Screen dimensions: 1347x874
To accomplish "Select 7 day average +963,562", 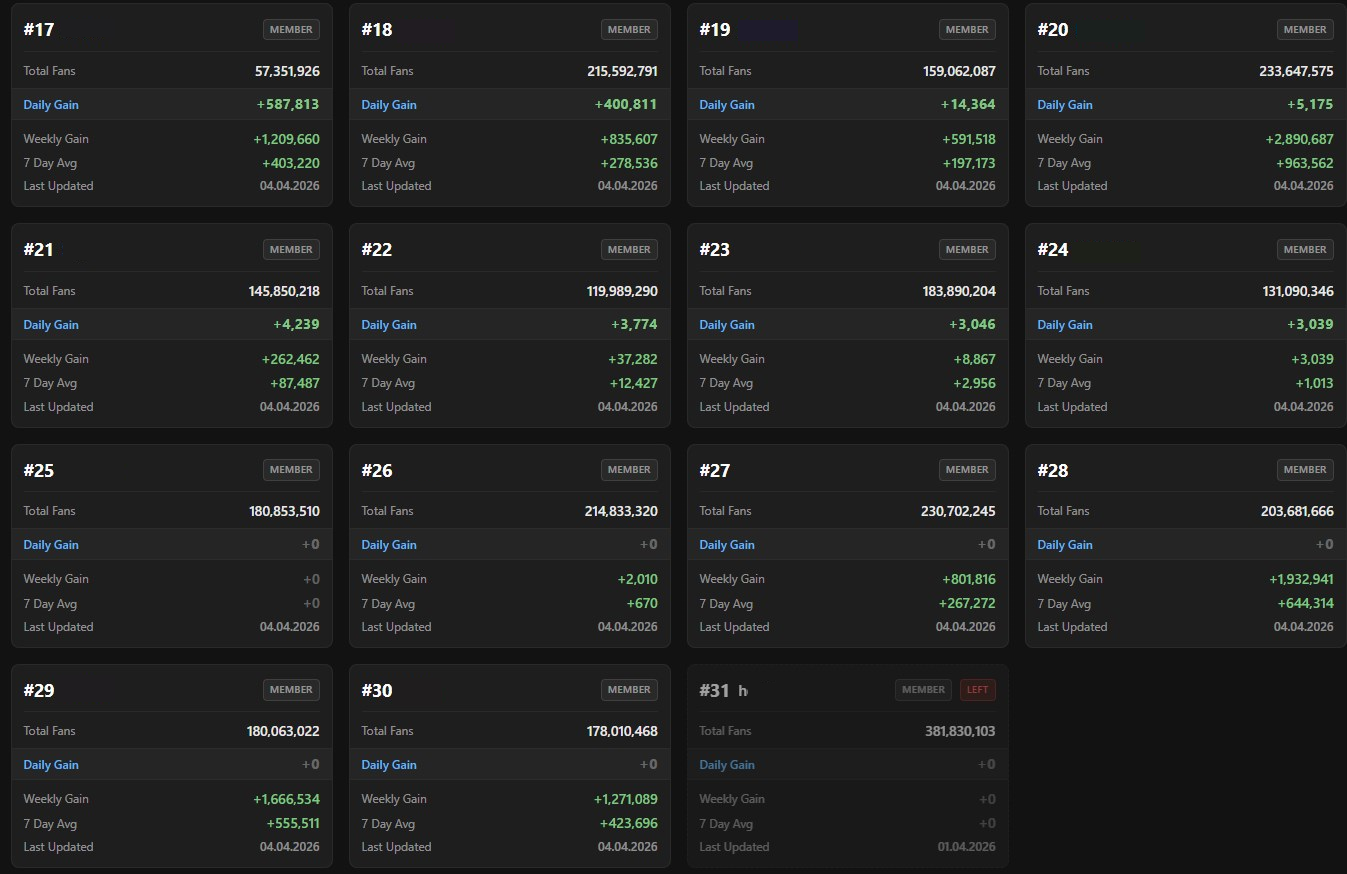I will [1304, 163].
